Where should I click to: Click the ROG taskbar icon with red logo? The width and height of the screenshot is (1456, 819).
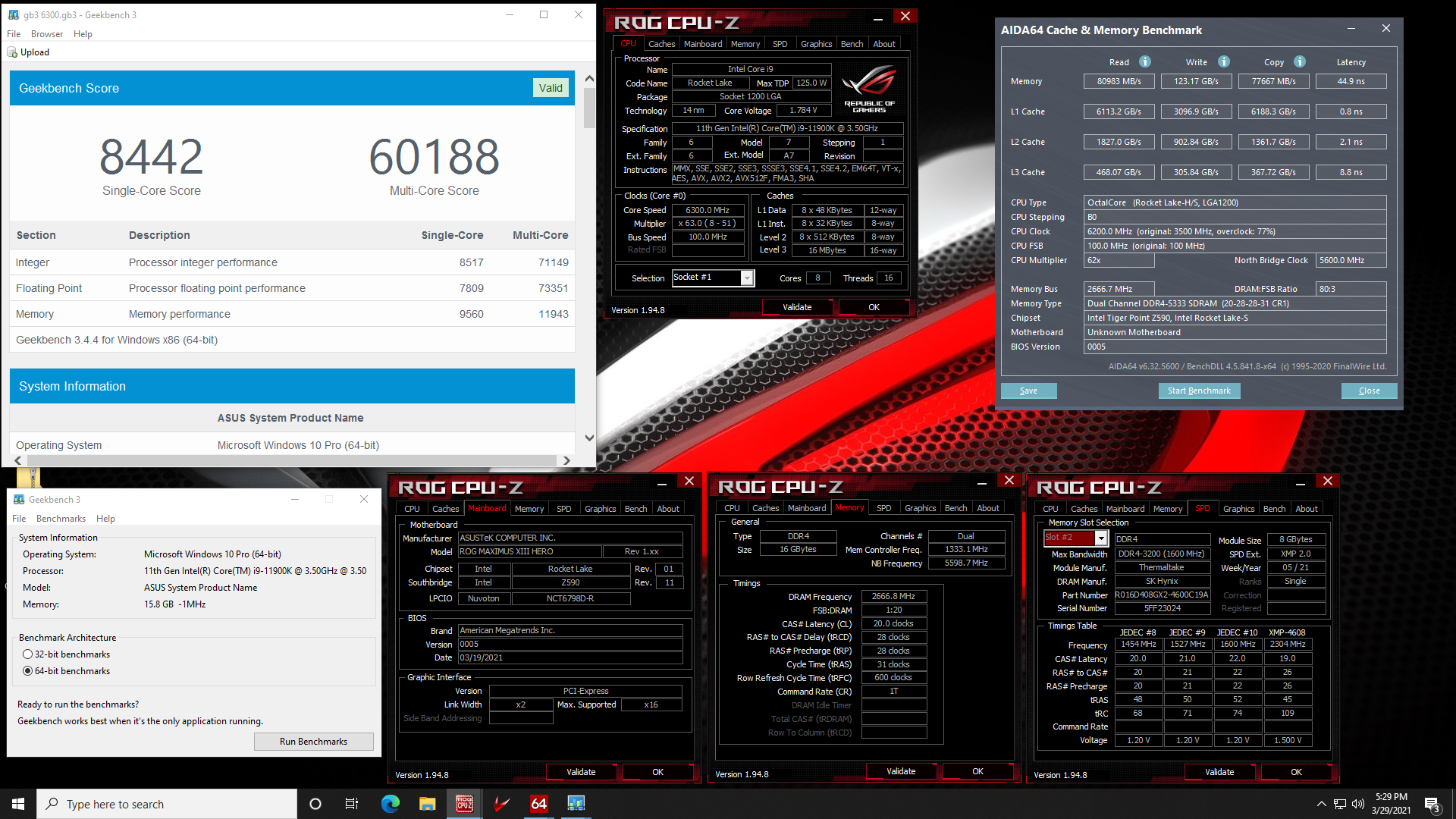(501, 804)
